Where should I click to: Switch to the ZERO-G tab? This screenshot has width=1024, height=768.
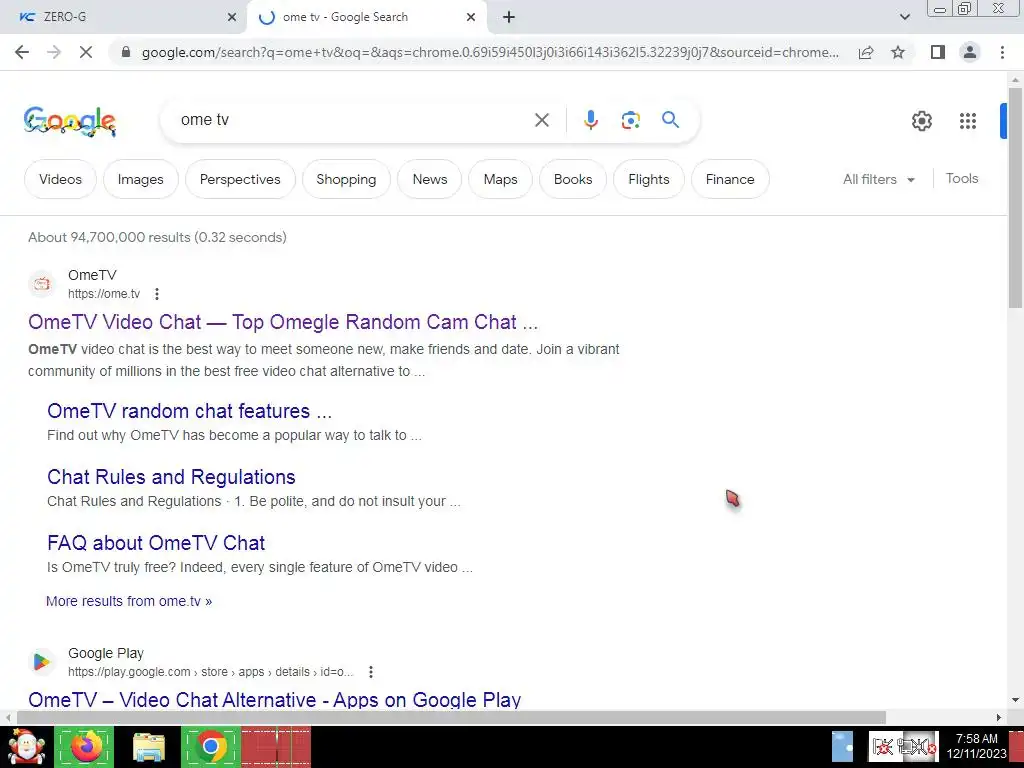(x=124, y=17)
